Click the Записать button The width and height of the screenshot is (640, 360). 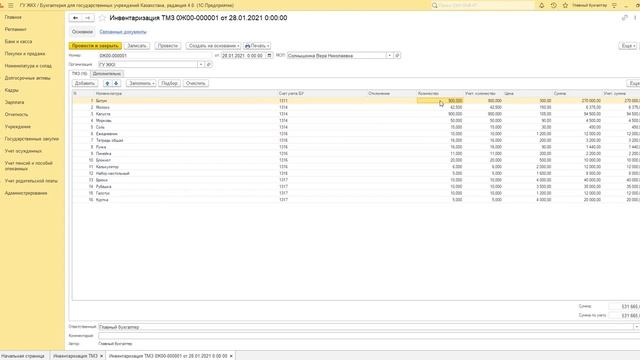137,46
